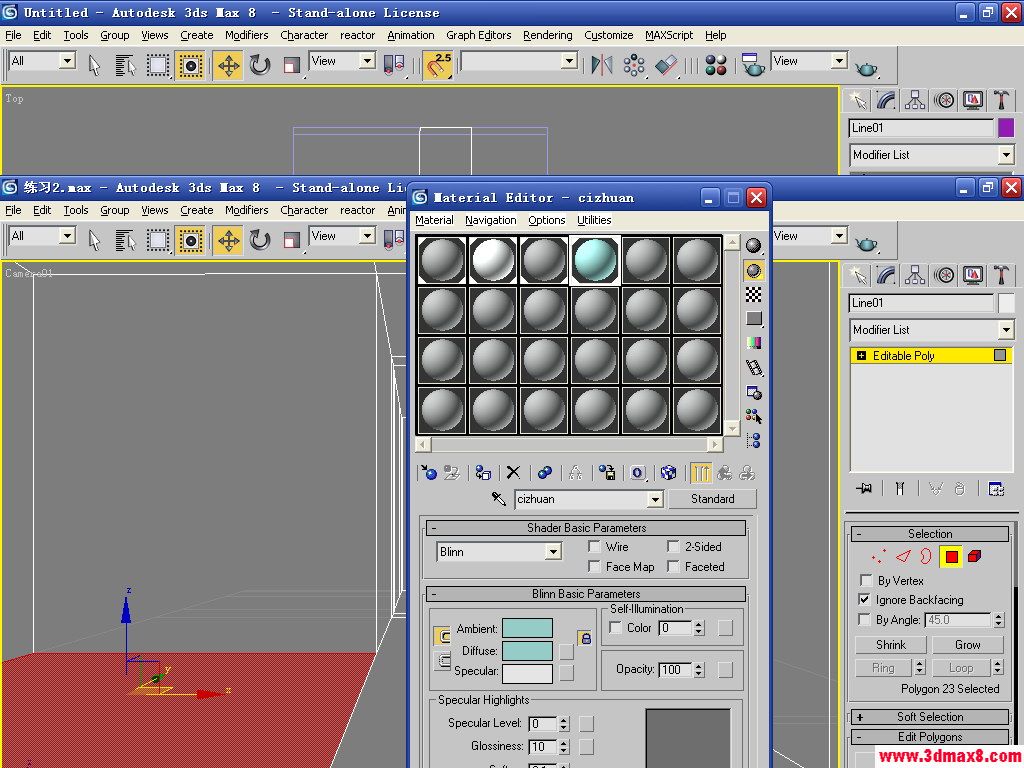This screenshot has width=1024, height=768.
Task: Toggle the Ambient-Diffuse color lock button
Action: [585, 638]
